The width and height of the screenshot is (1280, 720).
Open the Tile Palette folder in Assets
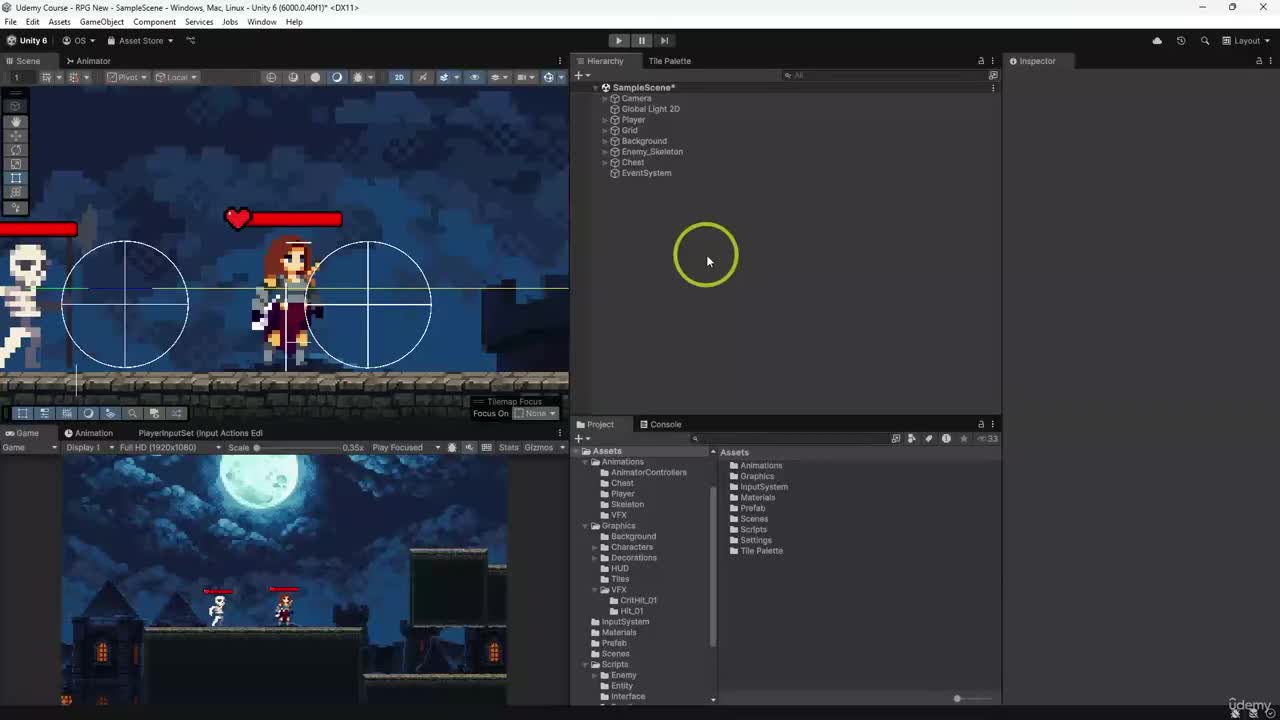761,551
